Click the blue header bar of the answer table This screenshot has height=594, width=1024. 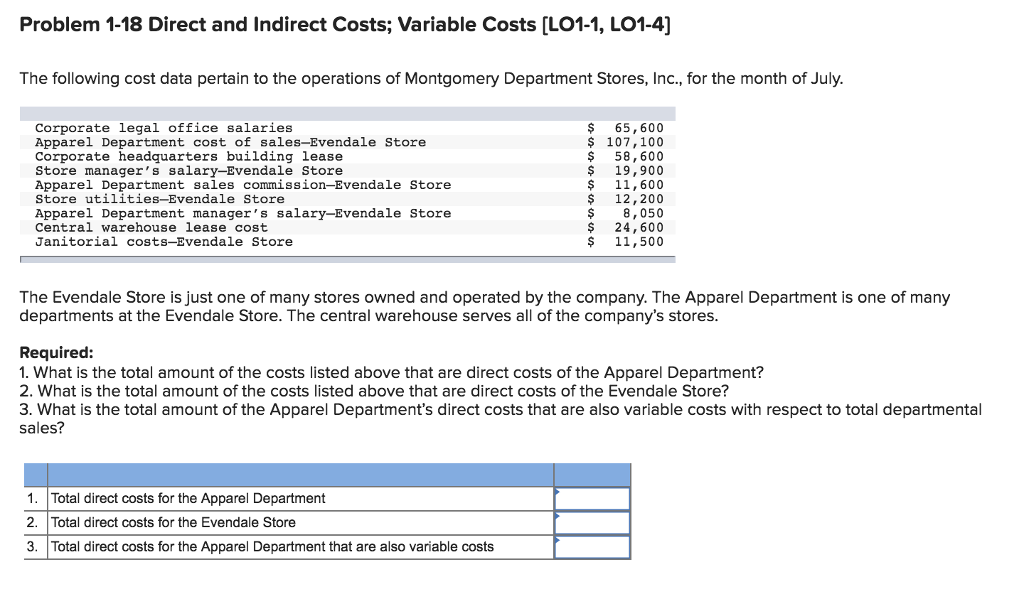coord(330,474)
